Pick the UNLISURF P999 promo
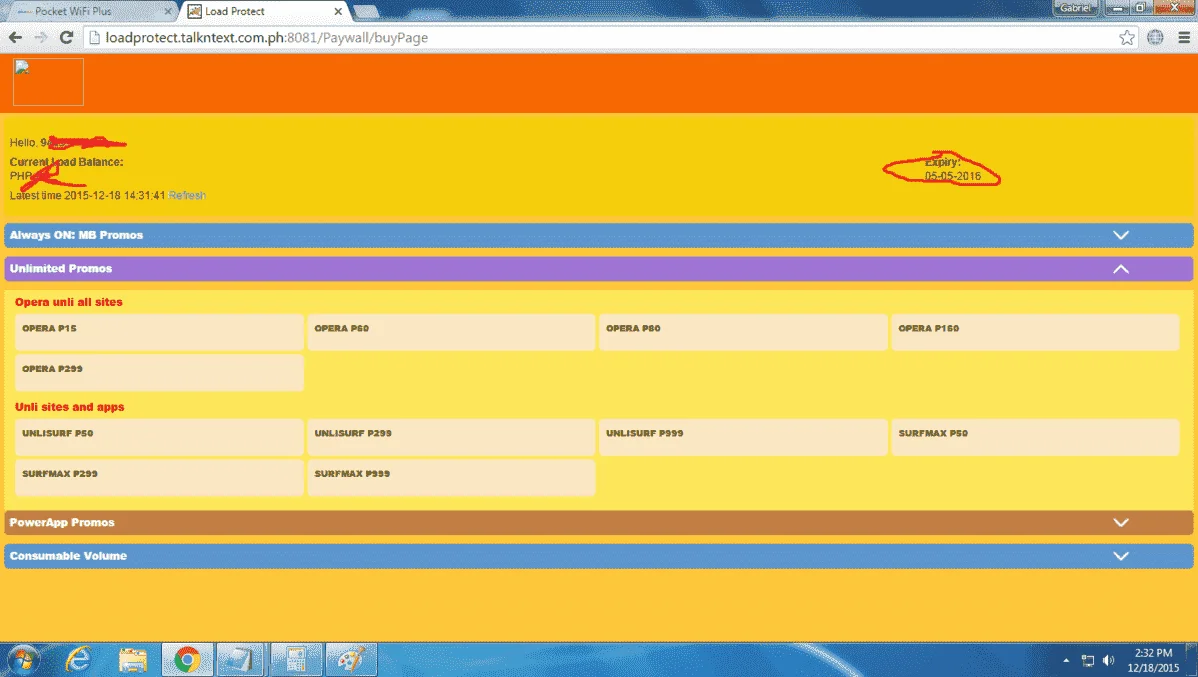Image resolution: width=1198 pixels, height=677 pixels. 743,436
